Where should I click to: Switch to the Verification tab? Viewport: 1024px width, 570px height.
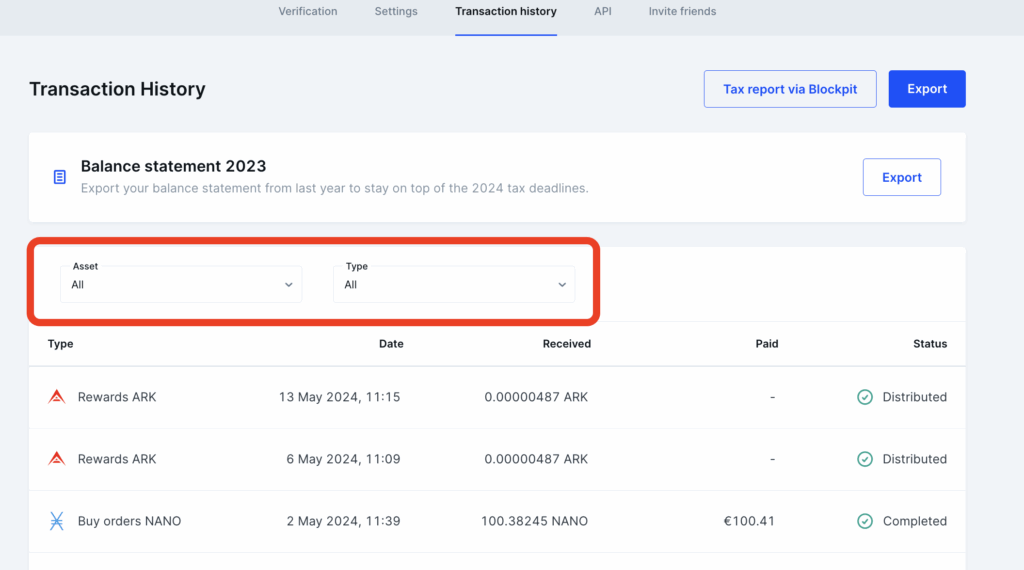point(307,12)
